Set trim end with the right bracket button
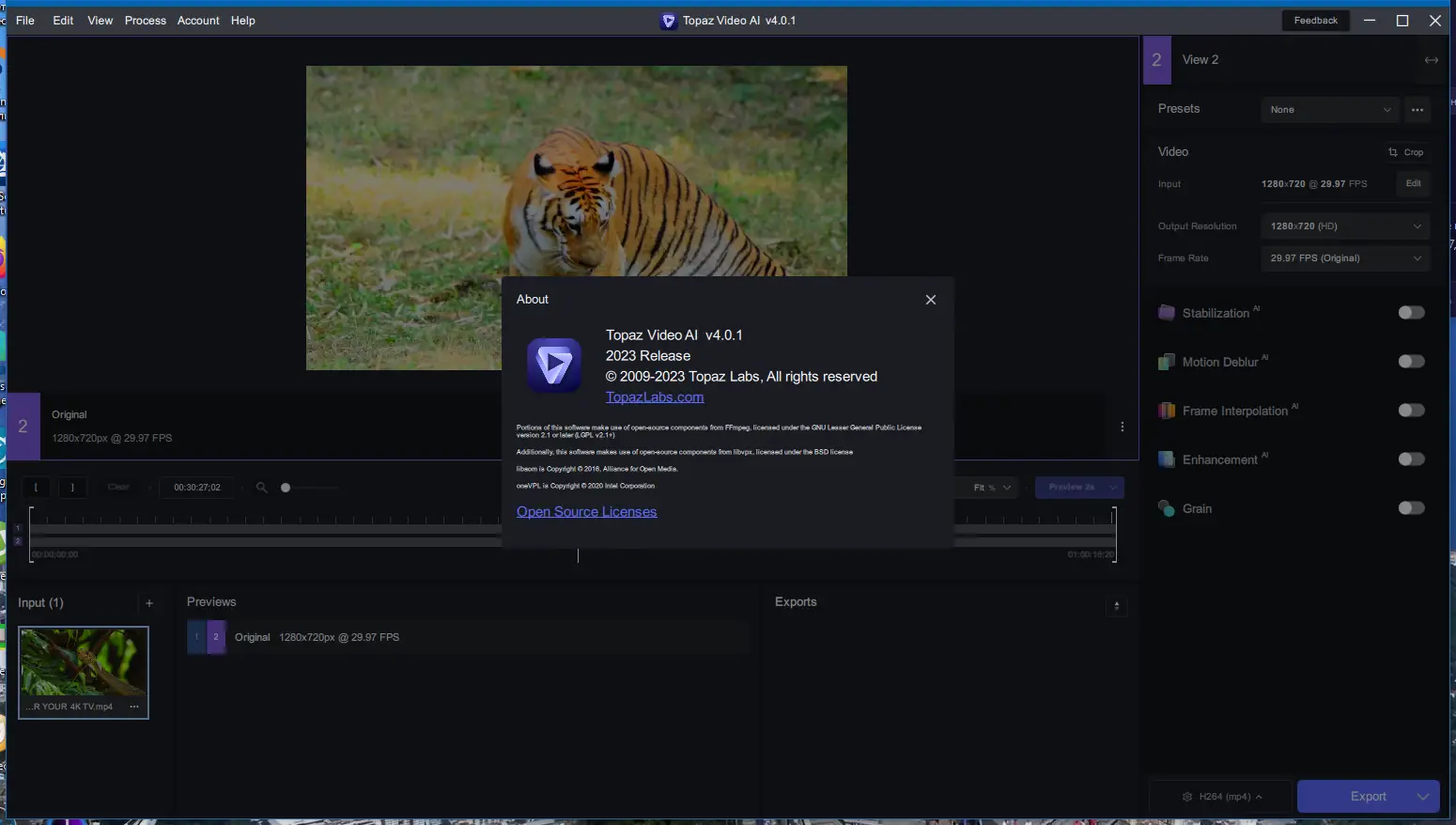This screenshot has width=1456, height=825. tap(73, 488)
